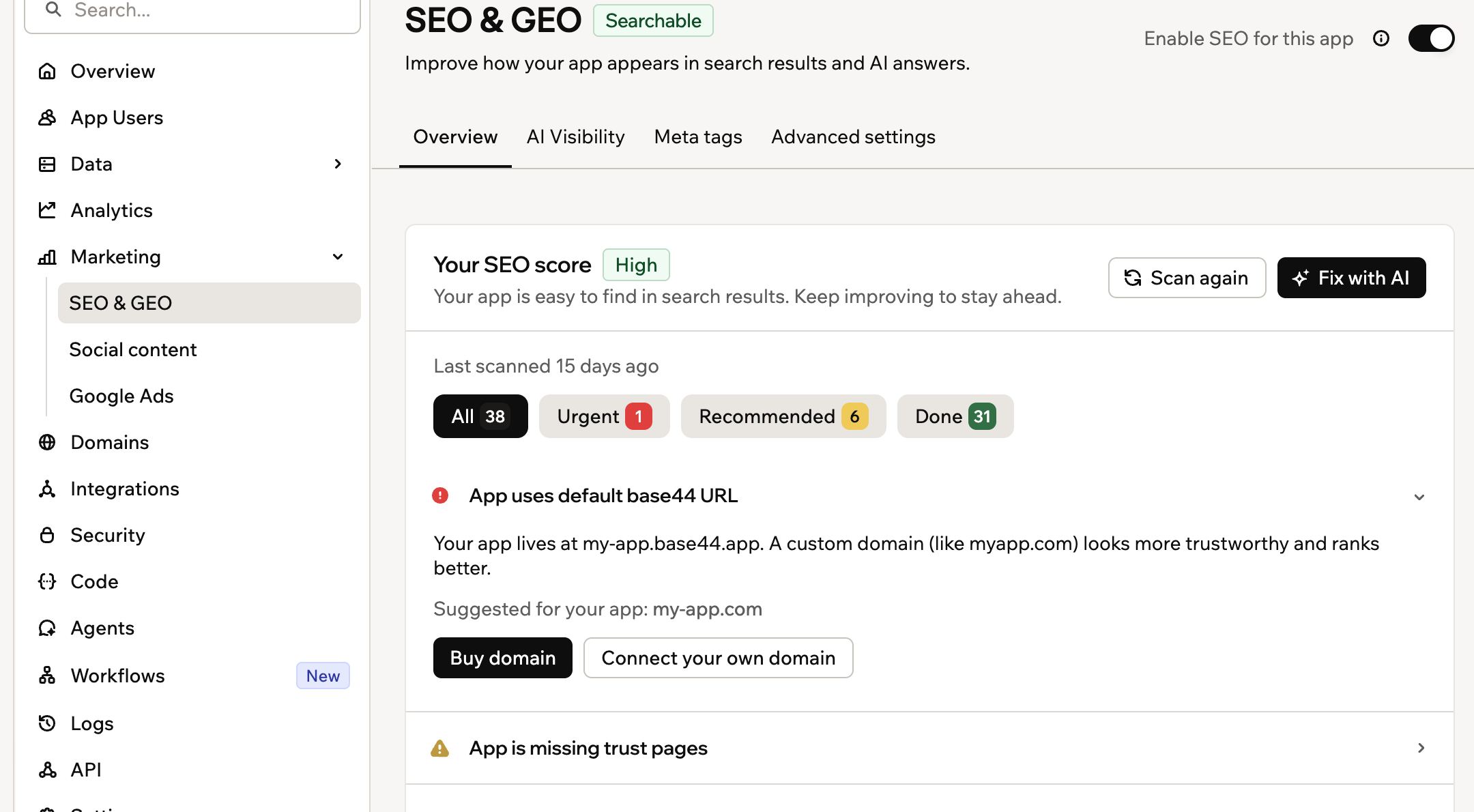1474x812 pixels.
Task: Open Logs in sidebar
Action: point(192,723)
